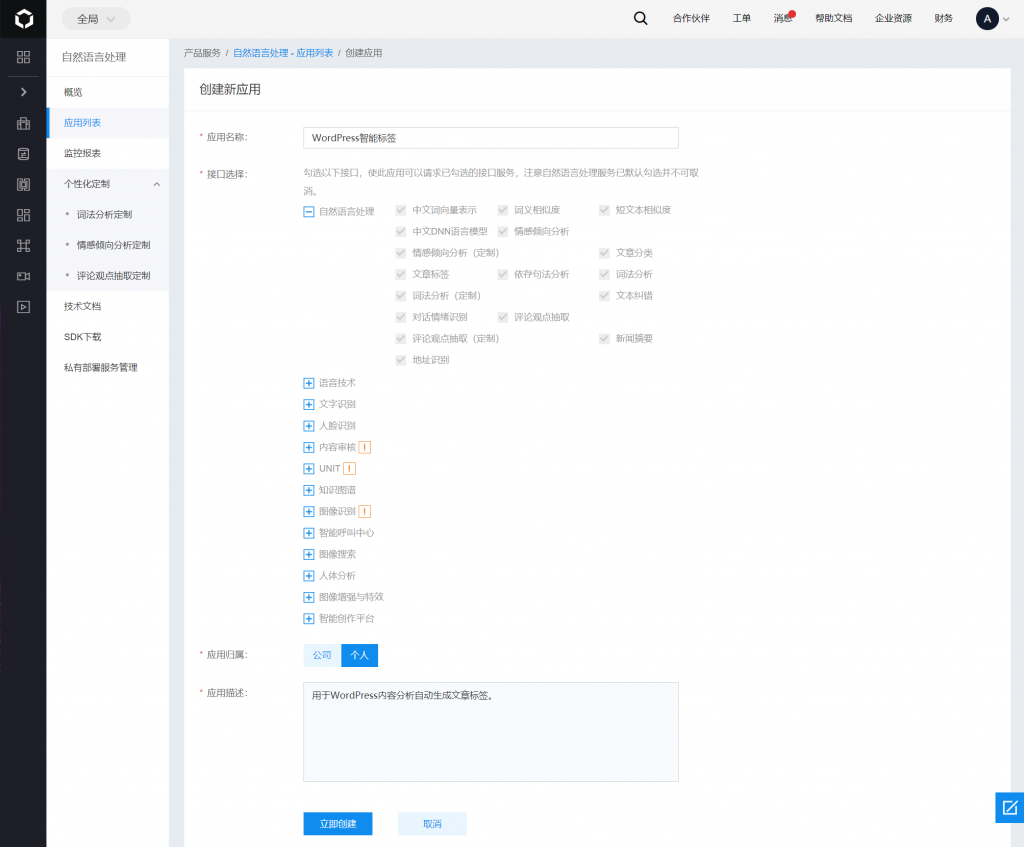Toggle the 新闻摘要 checkbox

[x=605, y=338]
